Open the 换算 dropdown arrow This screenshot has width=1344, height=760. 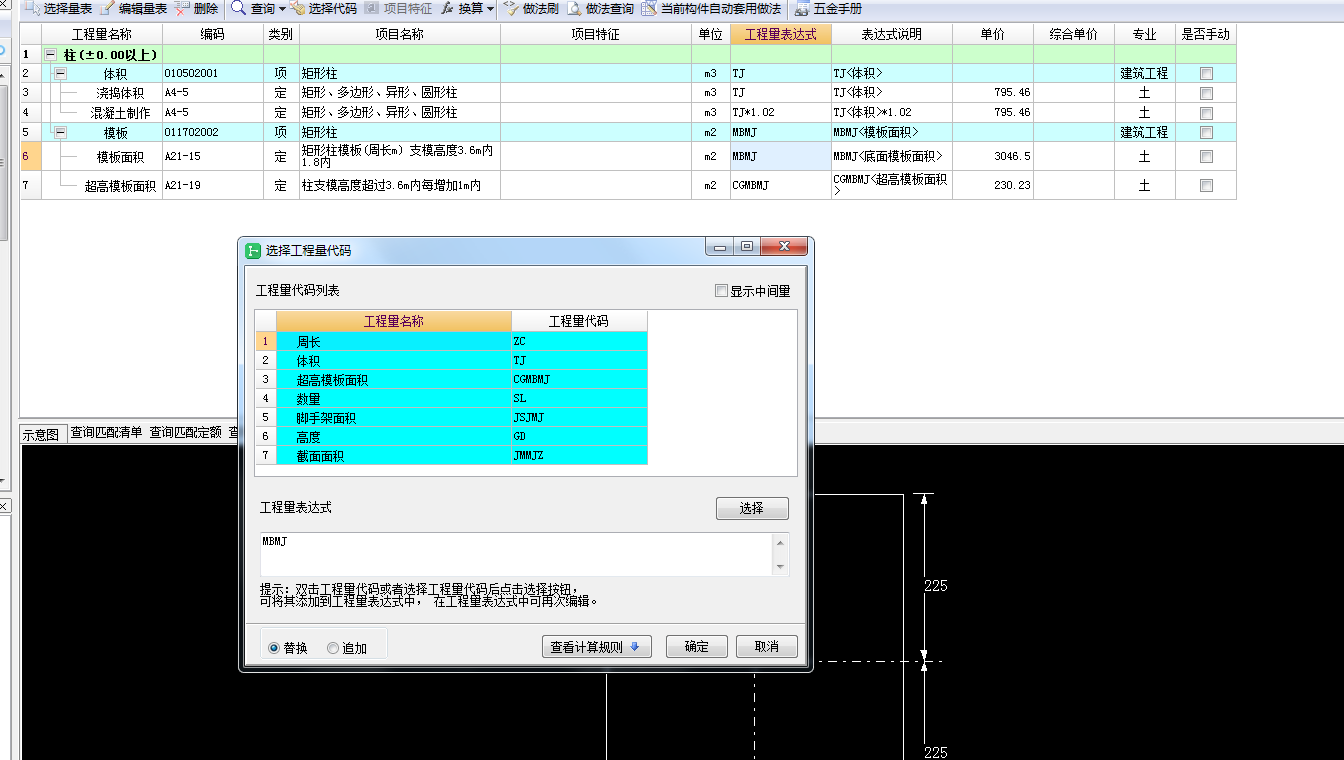tap(490, 9)
